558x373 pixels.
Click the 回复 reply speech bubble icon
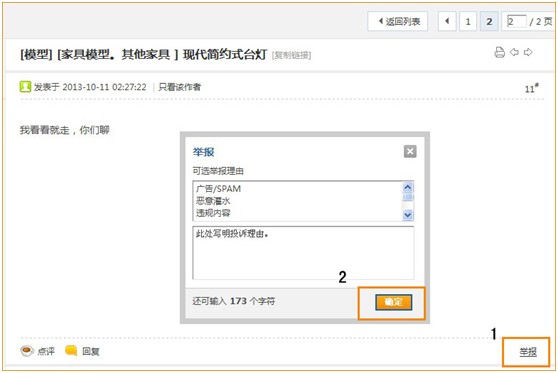(71, 351)
